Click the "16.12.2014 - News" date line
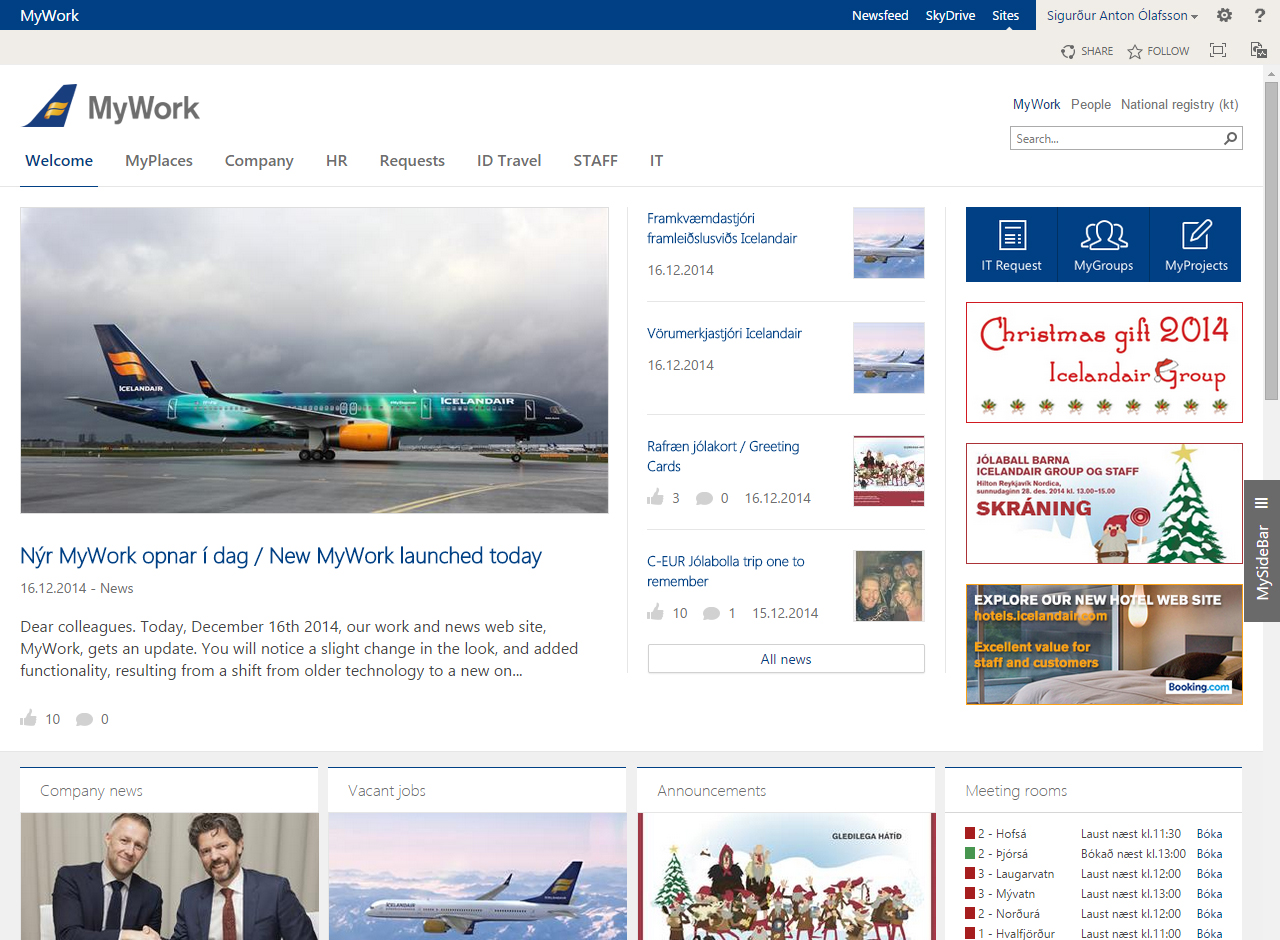This screenshot has width=1280, height=940. [77, 588]
